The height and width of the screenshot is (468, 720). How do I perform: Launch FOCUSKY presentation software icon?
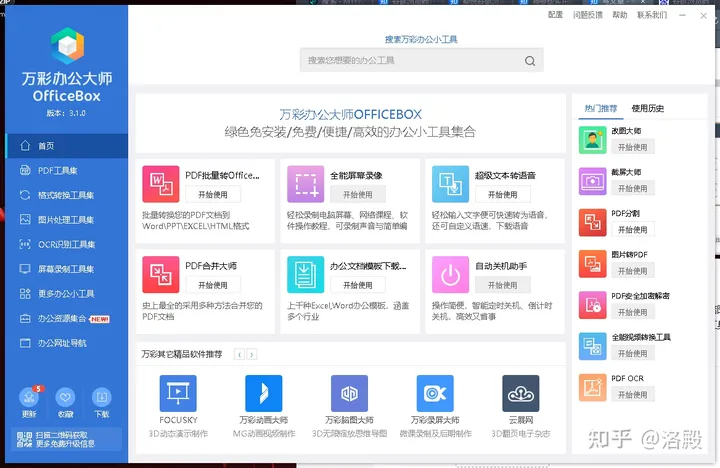click(178, 393)
